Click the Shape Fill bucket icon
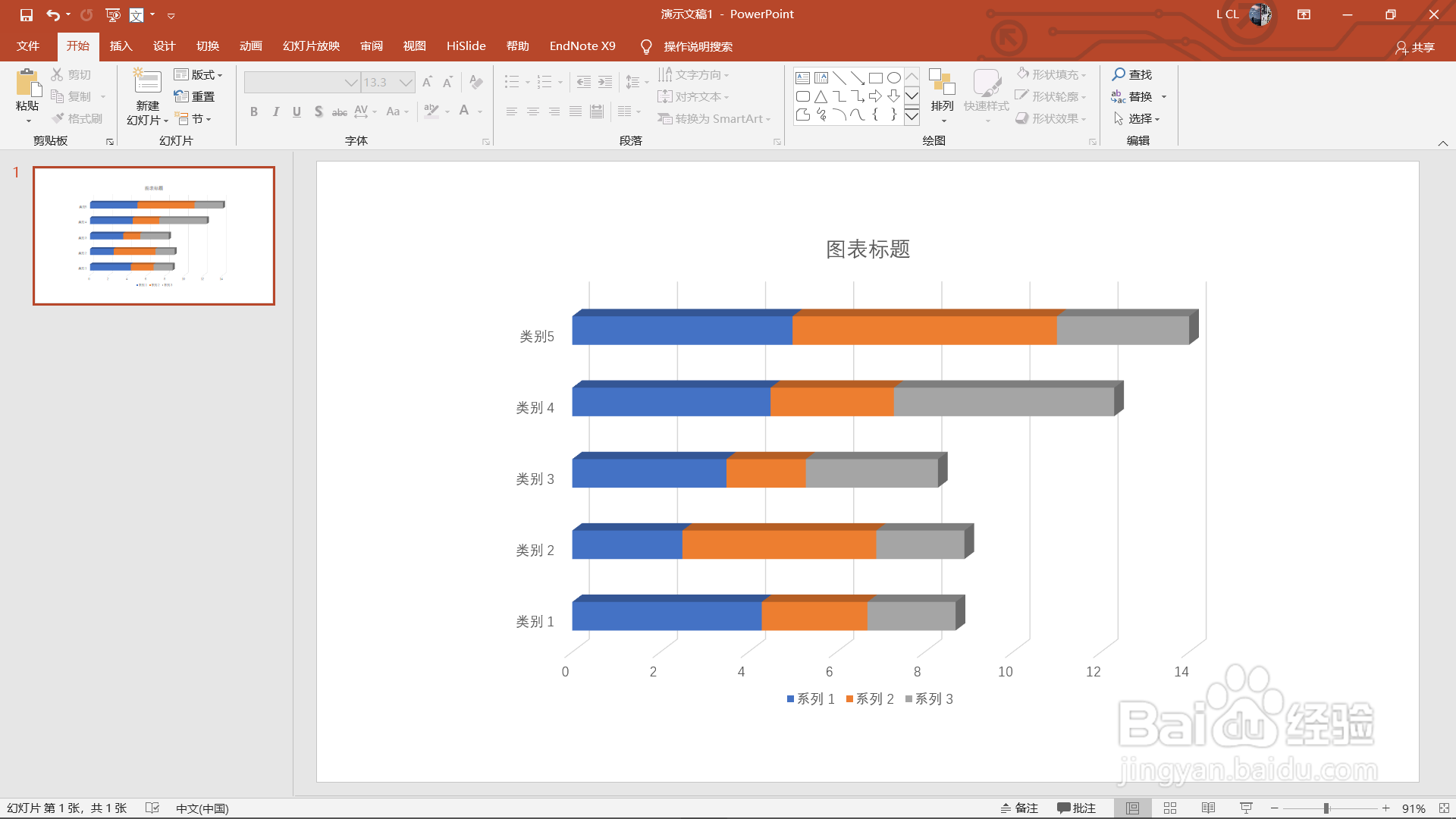 [x=1023, y=74]
